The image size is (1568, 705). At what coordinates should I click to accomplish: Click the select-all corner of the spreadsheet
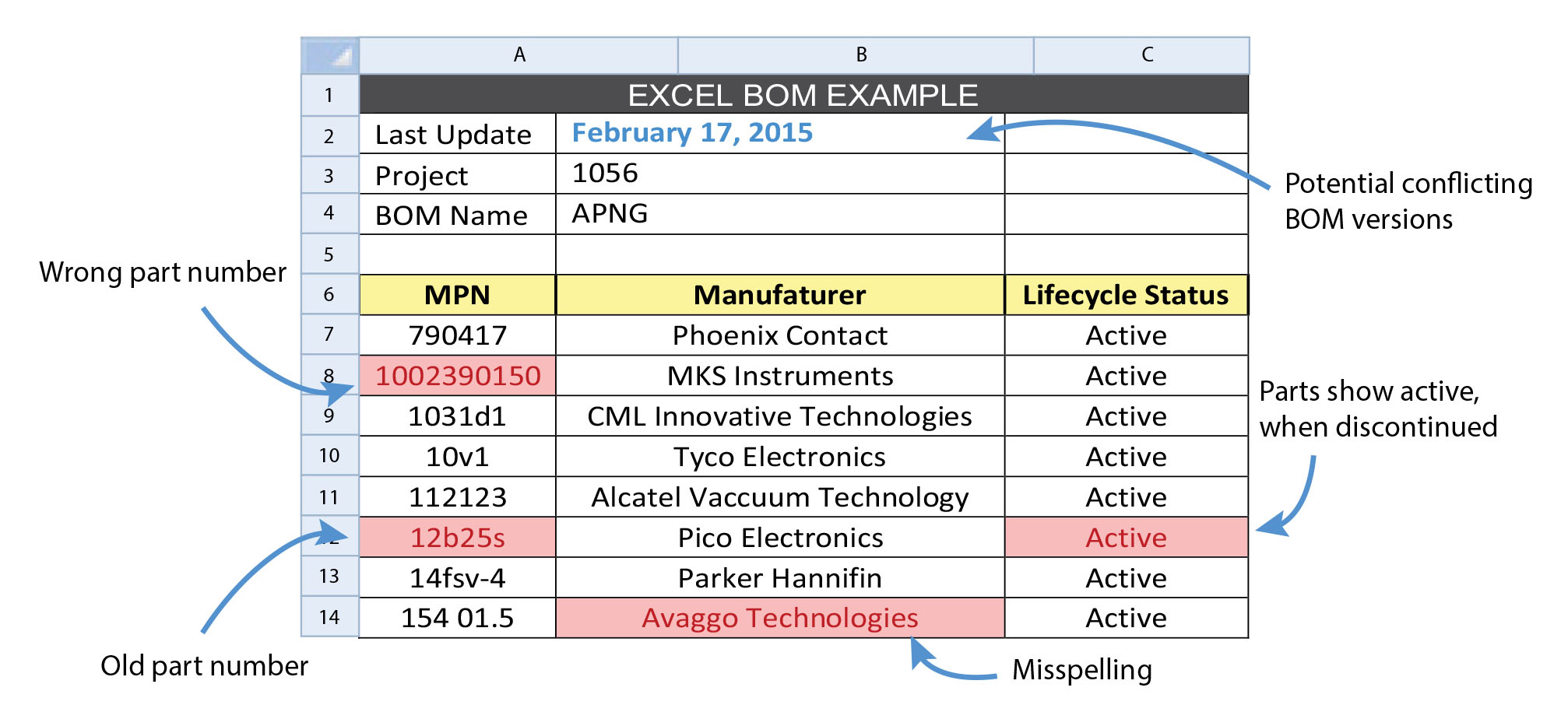(330, 55)
